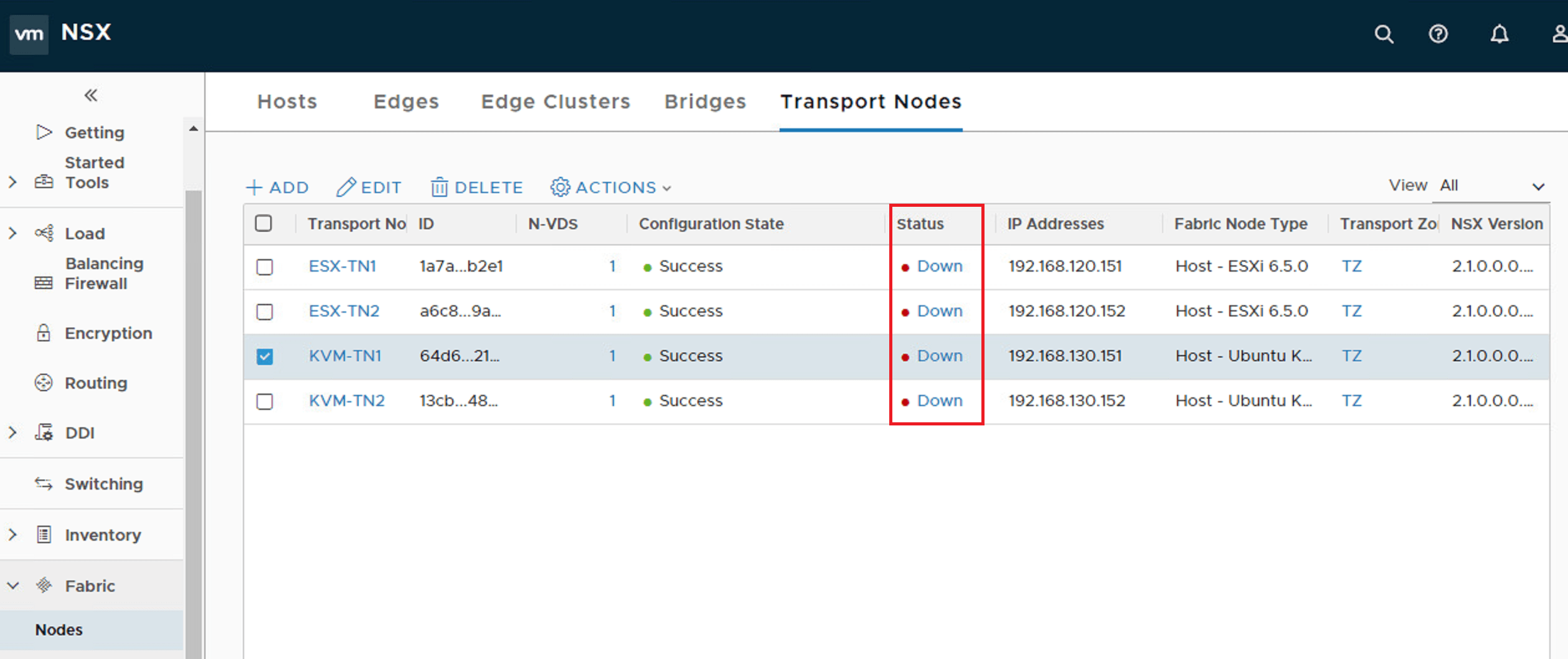Open the notifications bell icon
This screenshot has height=659, width=1568.
pos(1500,34)
